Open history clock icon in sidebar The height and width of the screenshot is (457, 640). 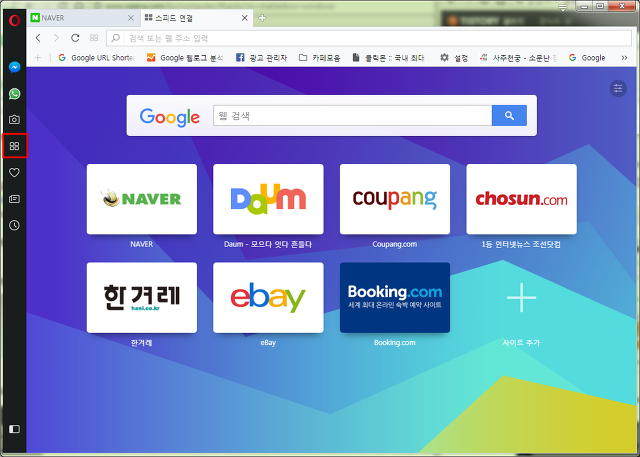click(x=14, y=225)
